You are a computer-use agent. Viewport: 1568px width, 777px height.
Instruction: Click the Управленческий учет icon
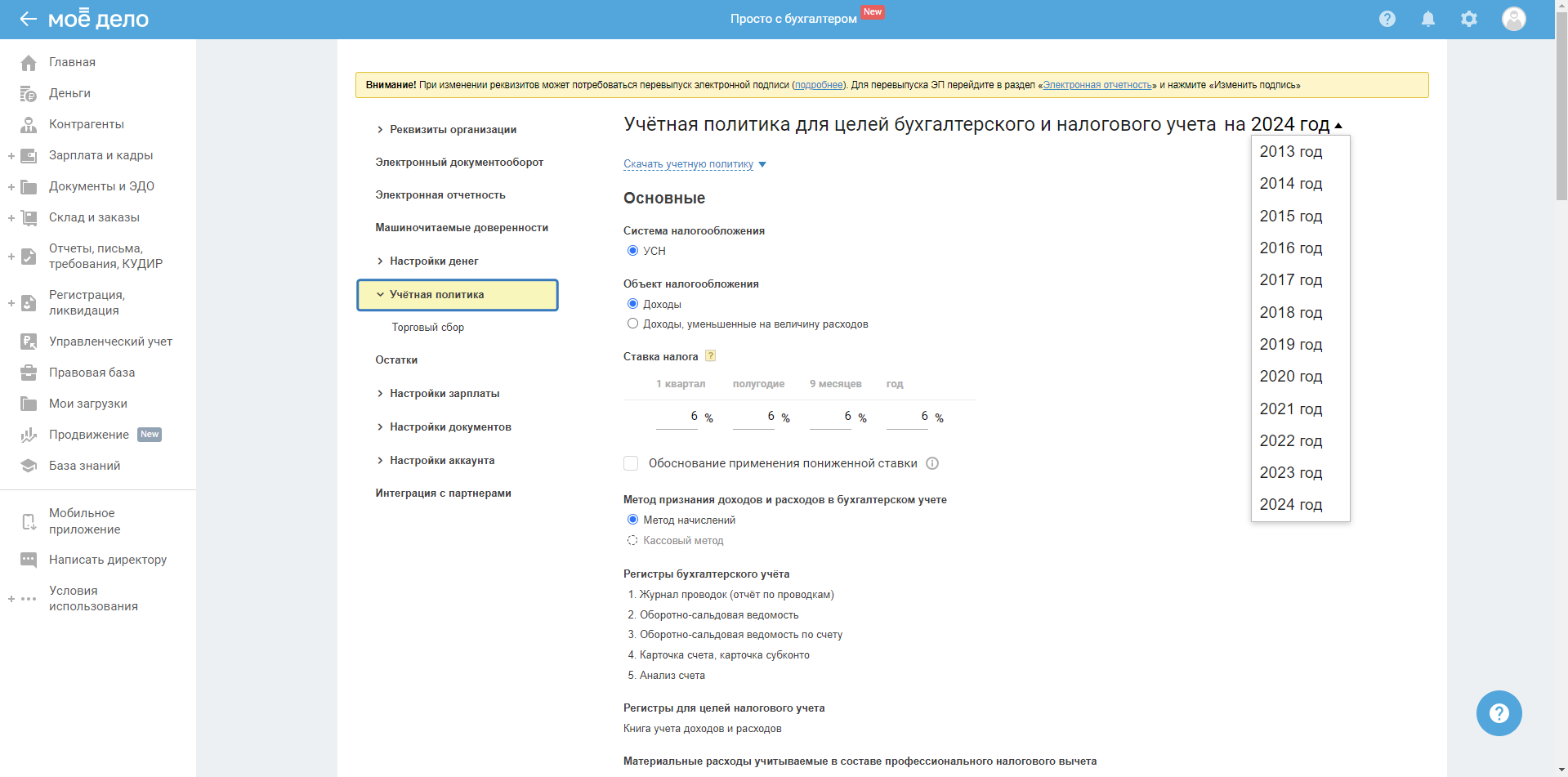click(x=29, y=342)
